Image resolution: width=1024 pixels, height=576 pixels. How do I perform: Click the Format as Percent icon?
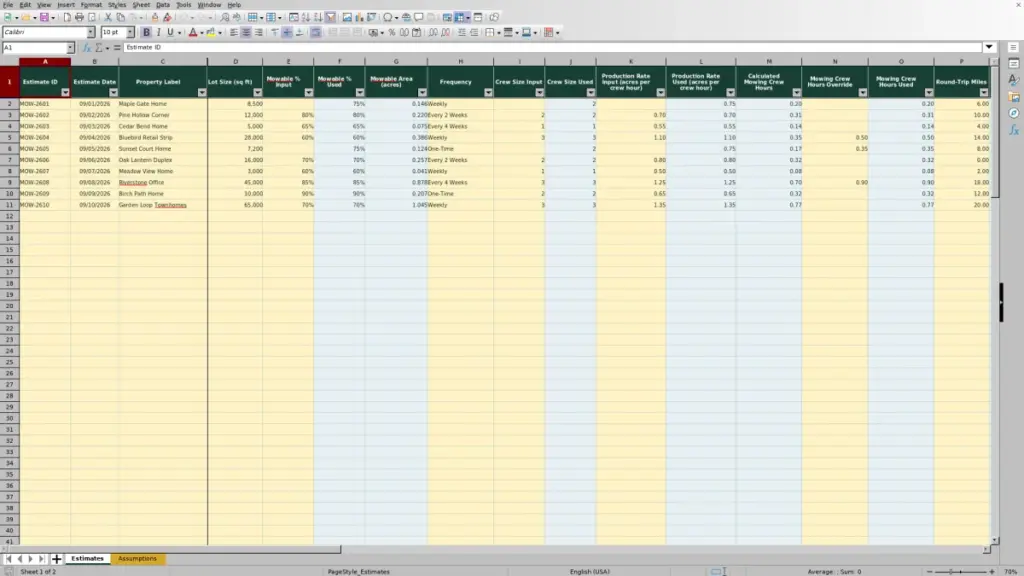(x=392, y=32)
